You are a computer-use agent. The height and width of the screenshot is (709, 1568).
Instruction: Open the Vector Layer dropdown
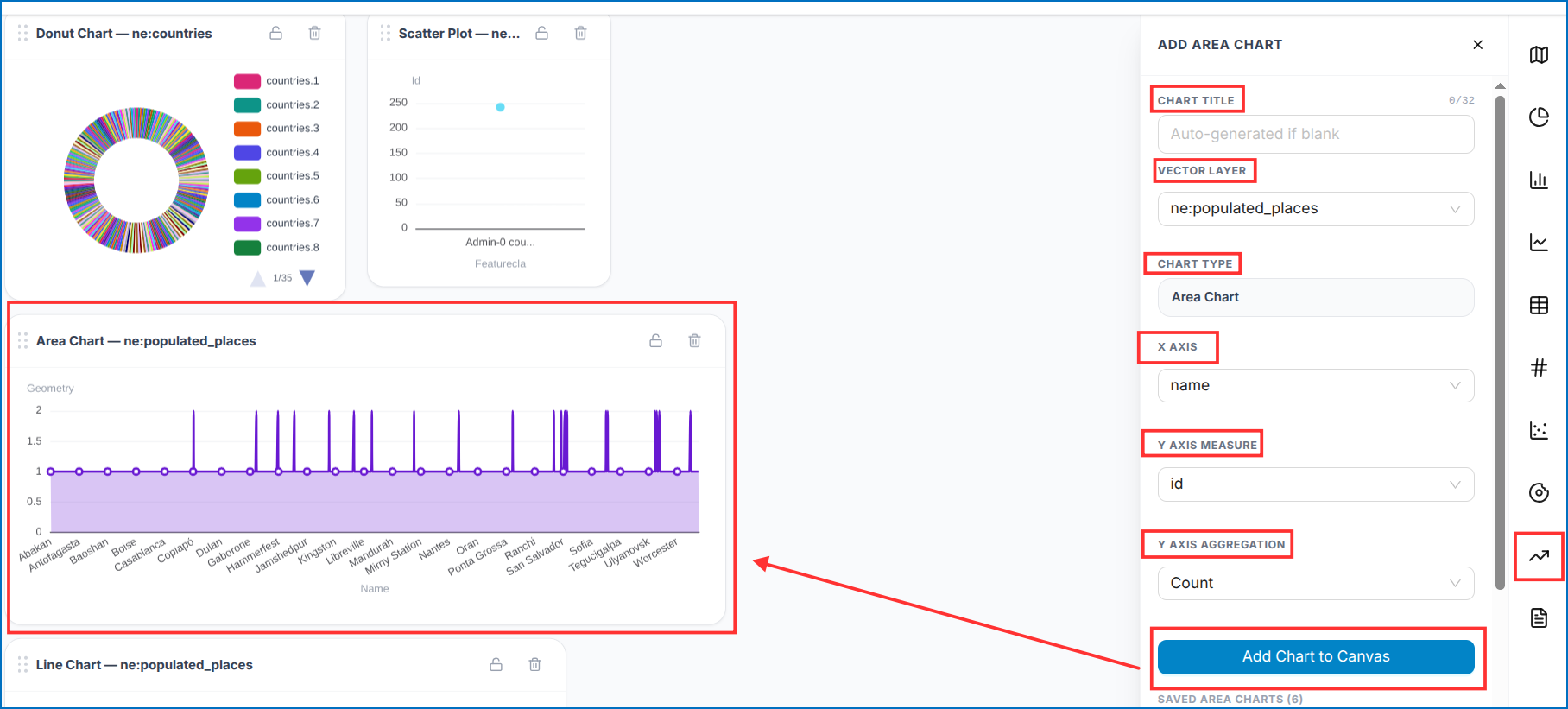coord(1316,209)
